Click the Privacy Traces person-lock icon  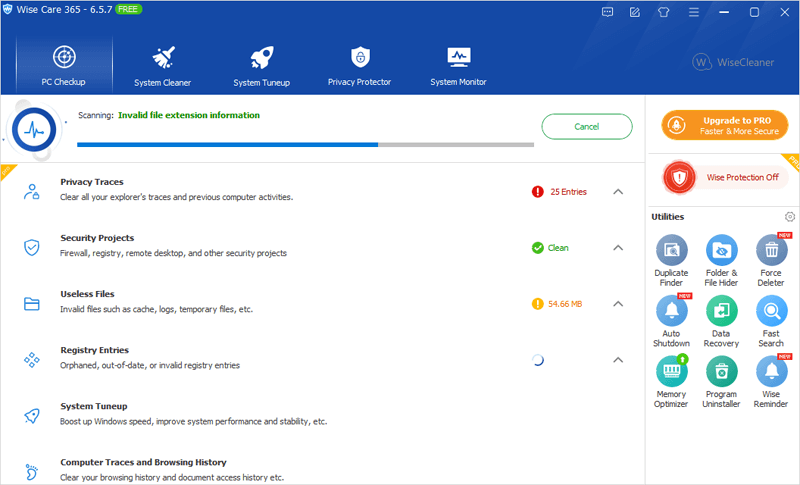coord(32,192)
